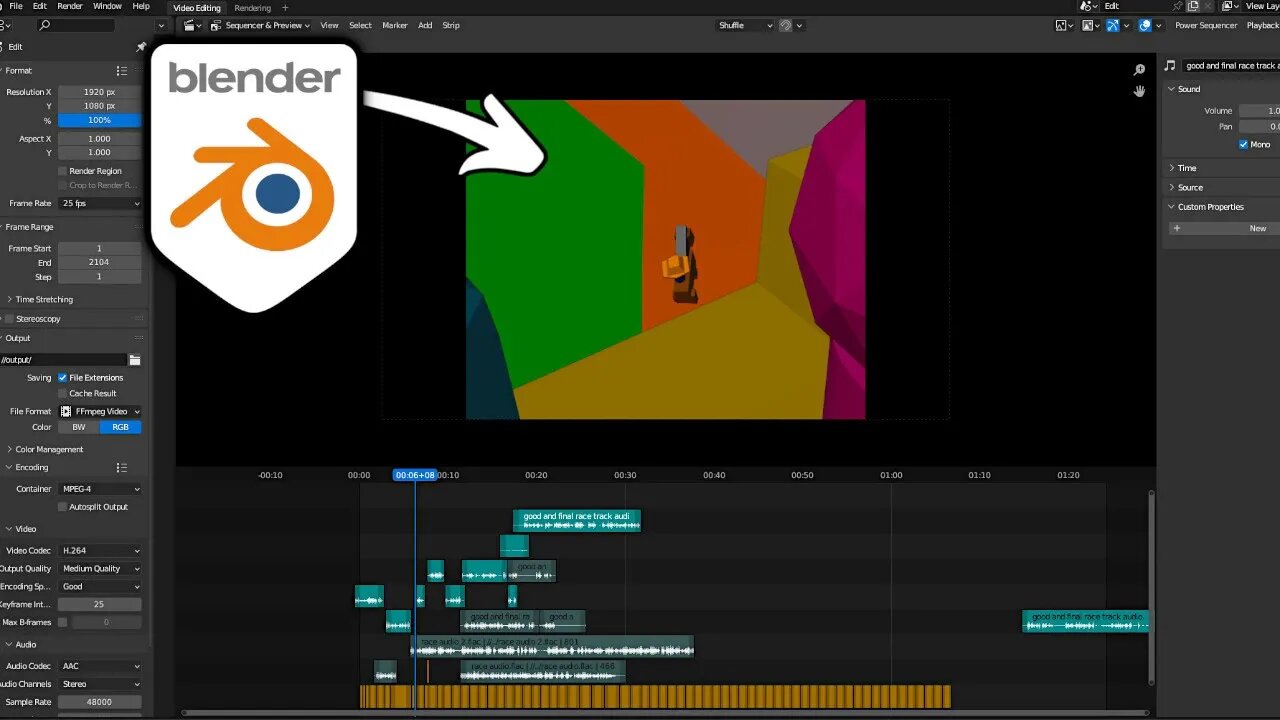Open the Audio Codec AAC dropdown
This screenshot has width=1280, height=720.
(x=100, y=666)
